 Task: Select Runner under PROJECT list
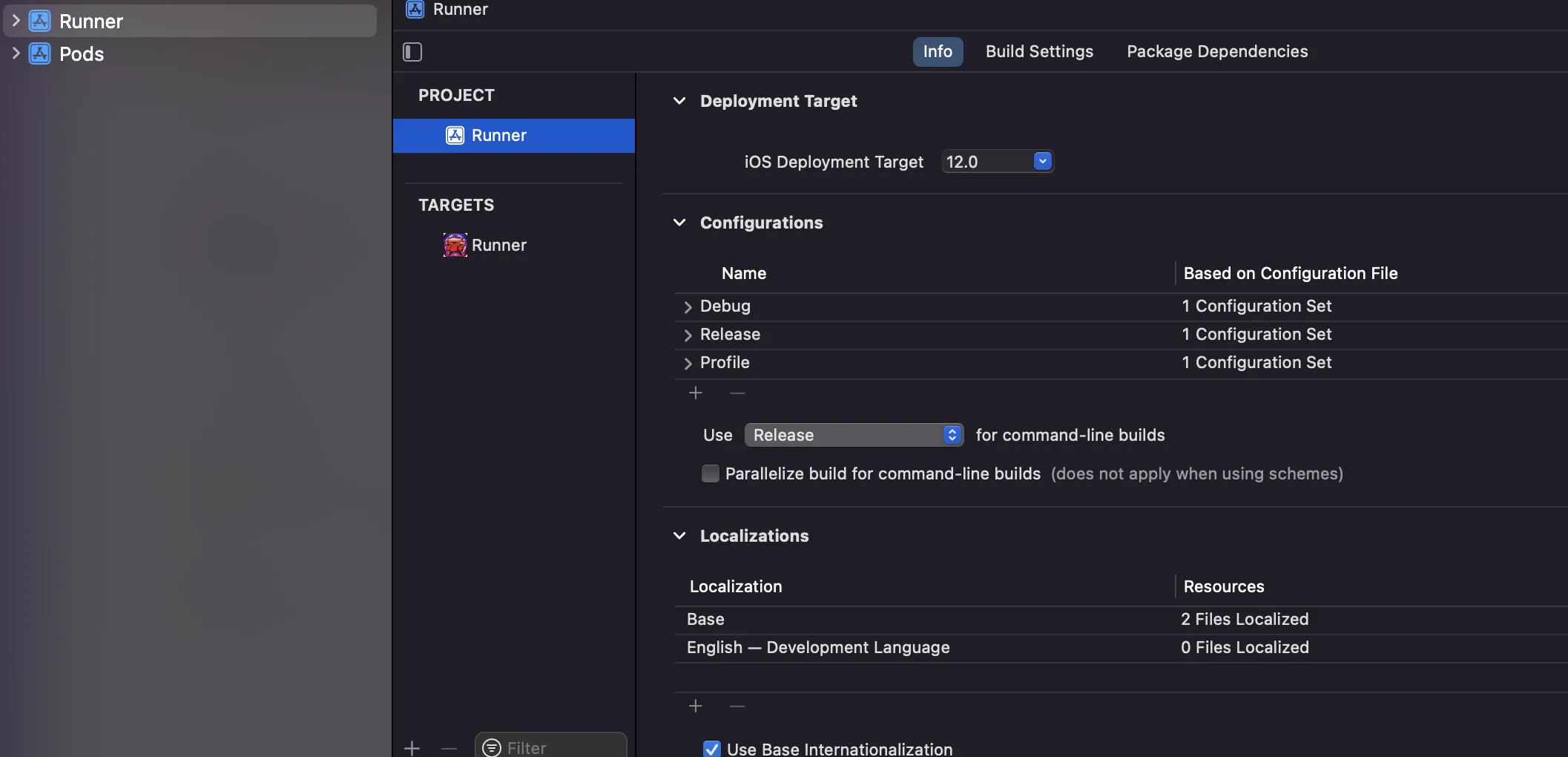(x=514, y=136)
